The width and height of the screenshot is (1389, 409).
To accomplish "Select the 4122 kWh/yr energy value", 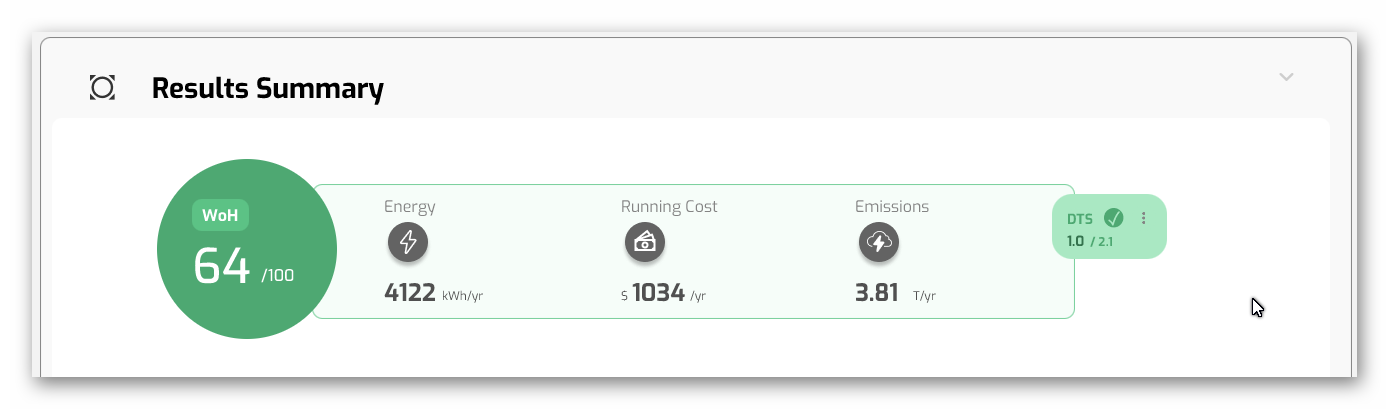I will (434, 293).
